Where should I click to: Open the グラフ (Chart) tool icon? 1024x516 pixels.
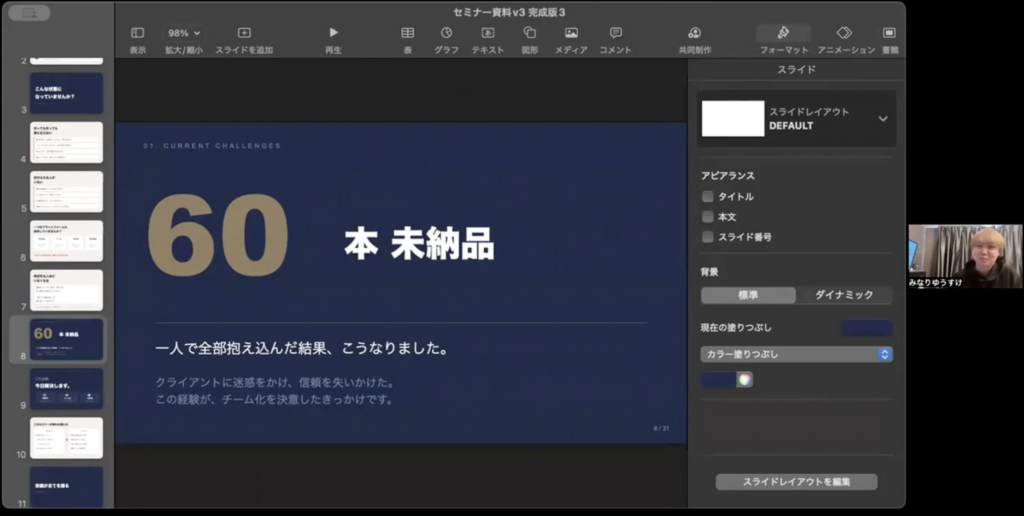pos(446,33)
